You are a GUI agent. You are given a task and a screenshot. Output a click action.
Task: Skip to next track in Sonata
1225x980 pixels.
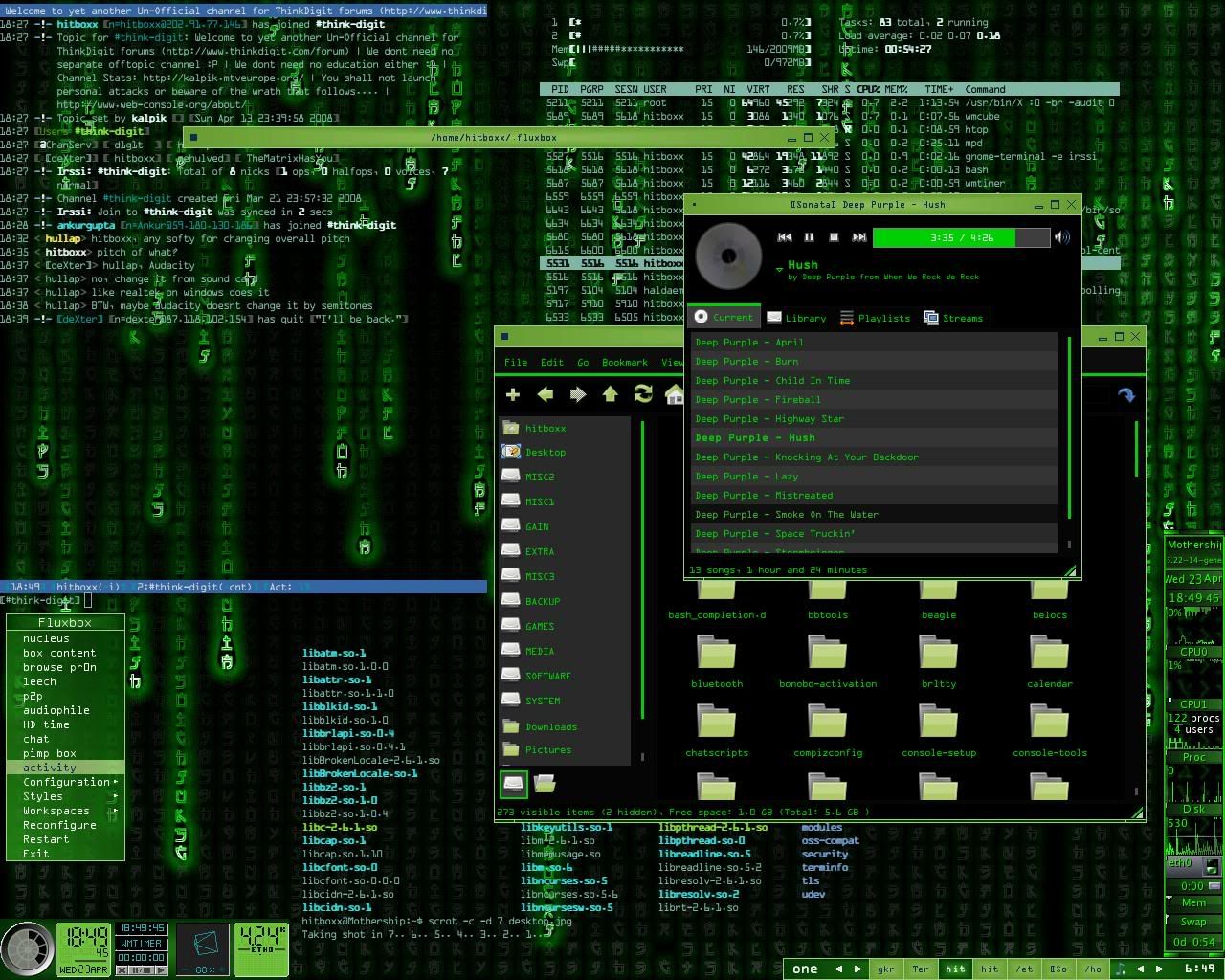[x=858, y=237]
